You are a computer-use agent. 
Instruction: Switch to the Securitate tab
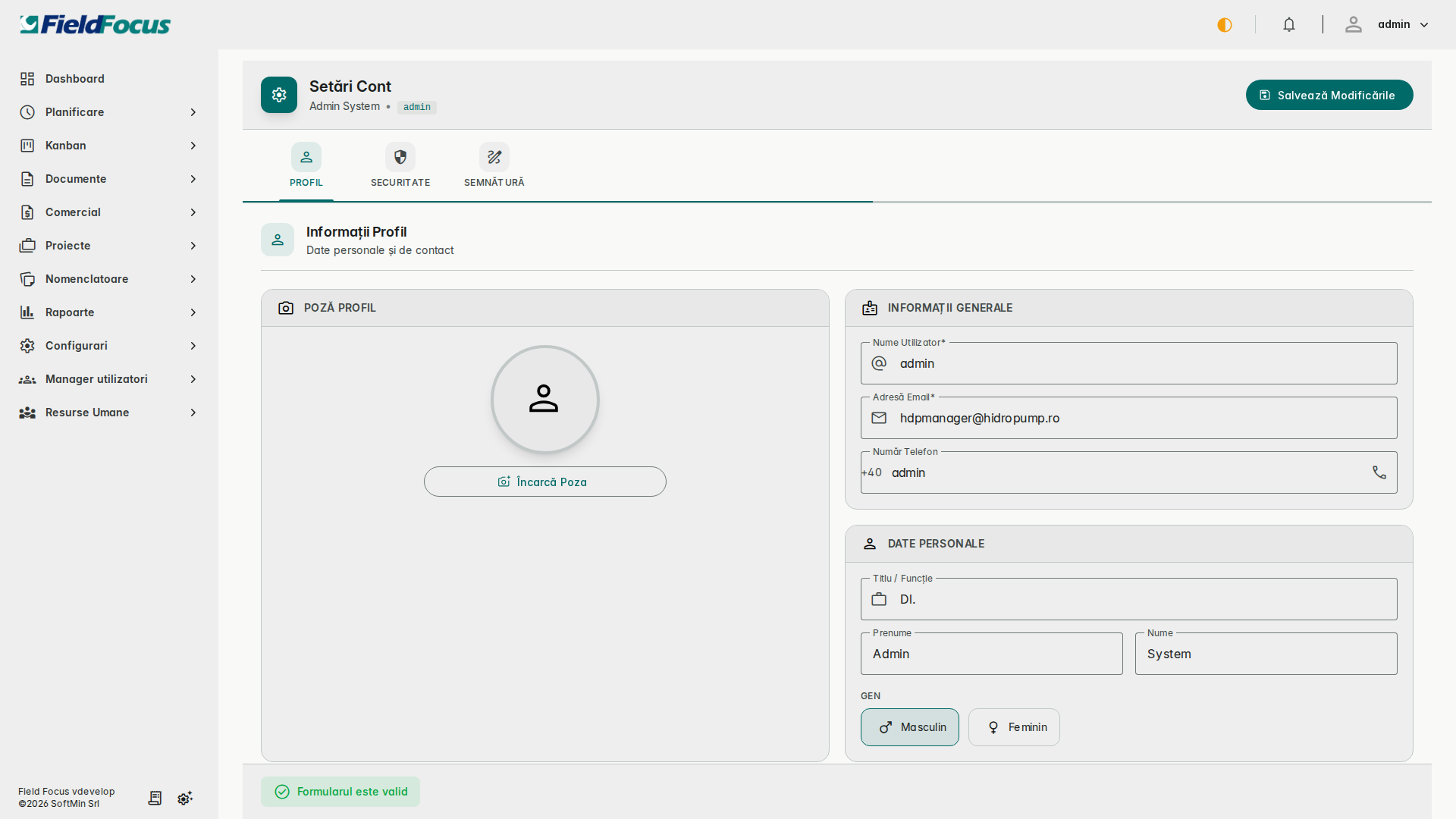pyautogui.click(x=400, y=166)
